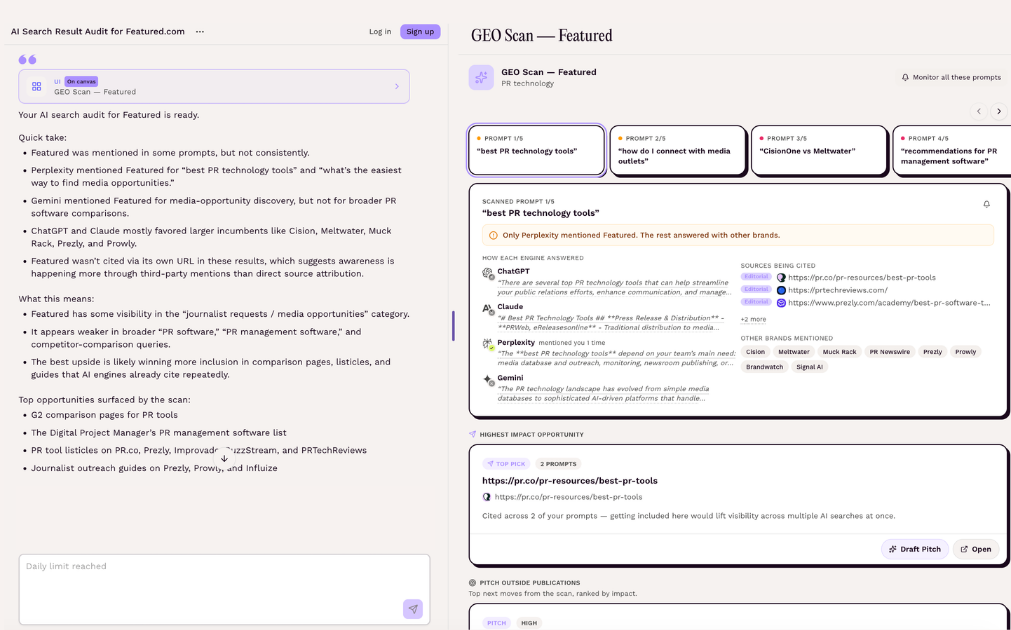Select Prompt 2/5 connect with media outlets
Screen dimensions: 1011x630
click(x=678, y=150)
